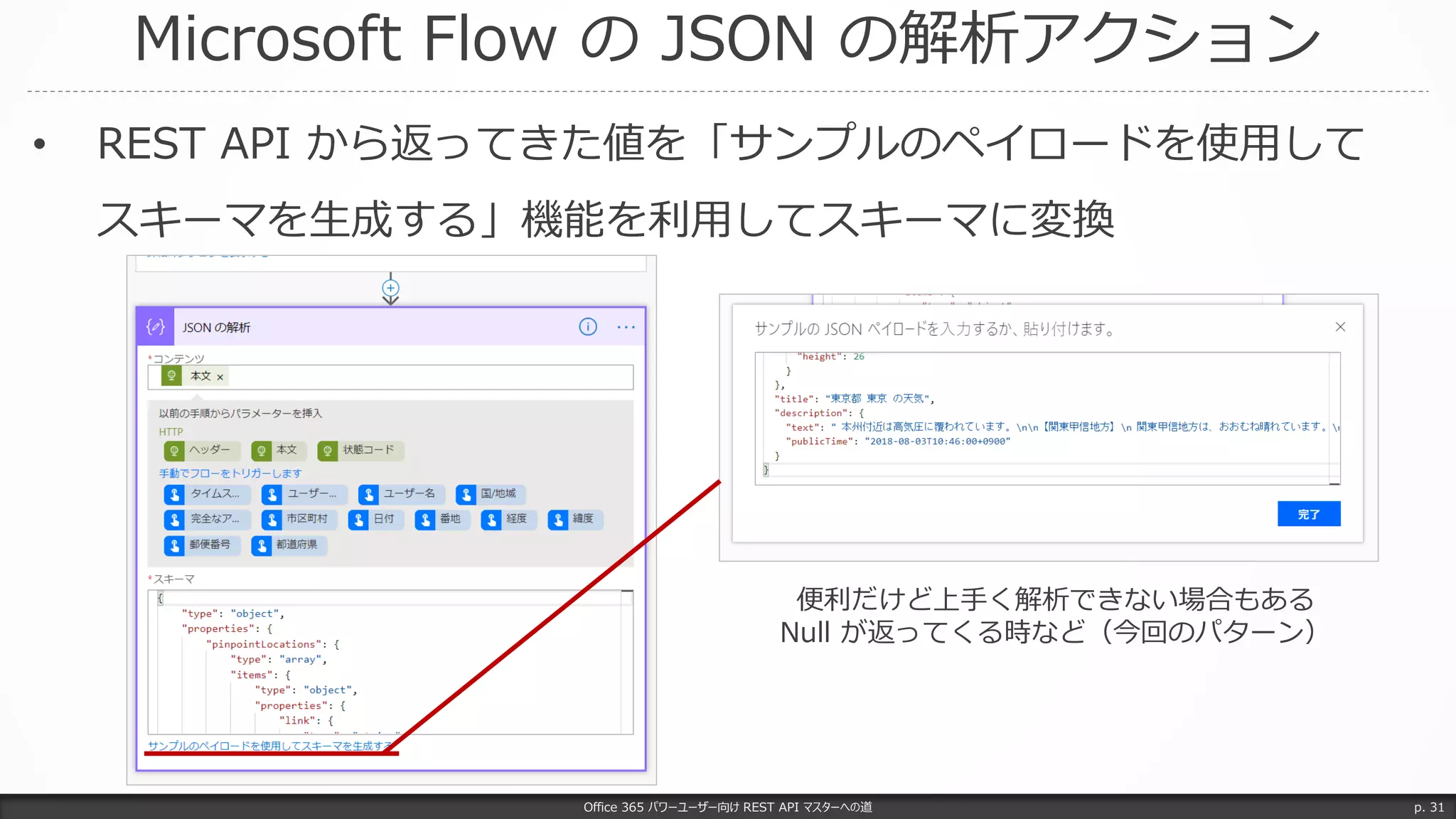The width and height of the screenshot is (1456, 819).
Task: Click inside the スキーマ editor
Action: (x=390, y=662)
